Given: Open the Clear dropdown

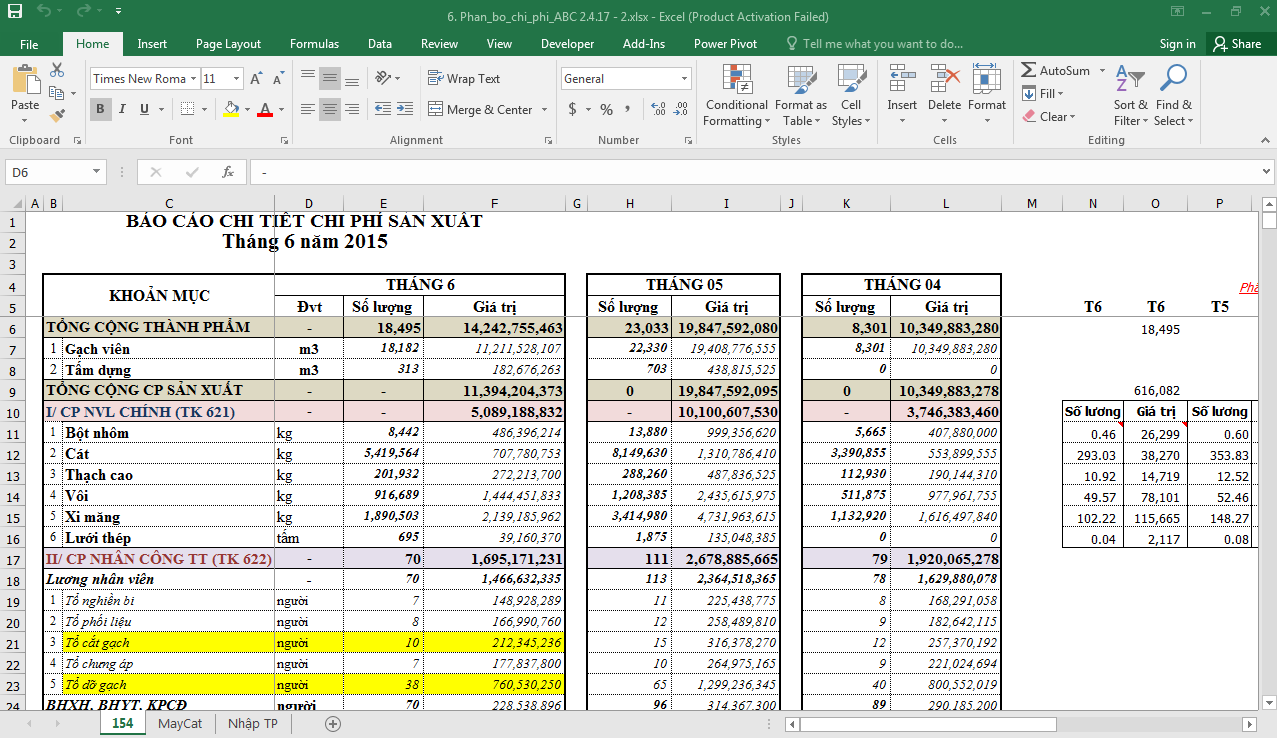Looking at the screenshot, I should 1049,116.
